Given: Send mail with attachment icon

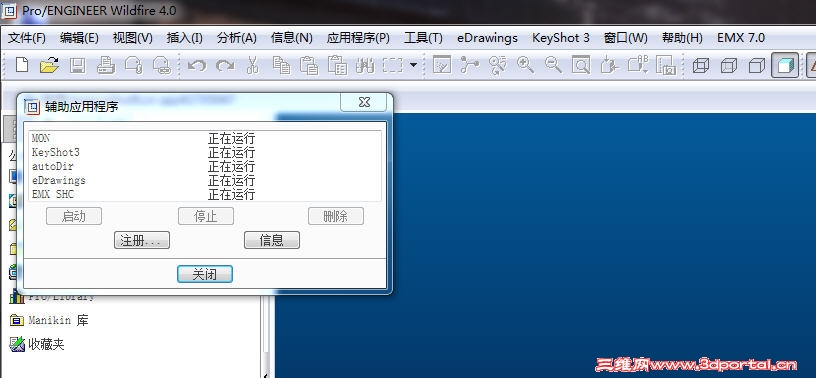Looking at the screenshot, I should coord(134,65).
